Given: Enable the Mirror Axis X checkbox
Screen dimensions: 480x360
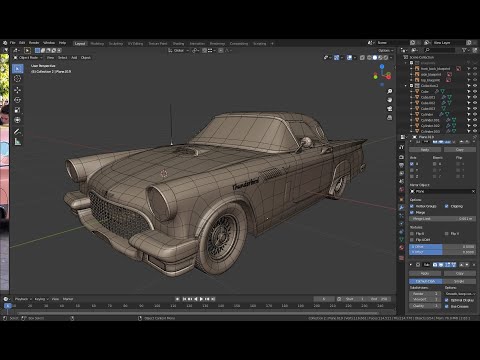Looking at the screenshot, I should (412, 164).
